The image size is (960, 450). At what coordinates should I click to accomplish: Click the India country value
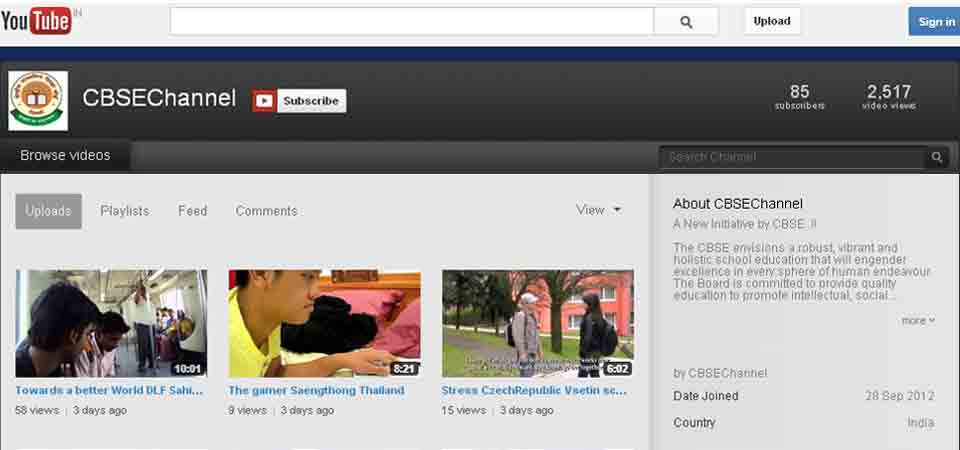(921, 423)
